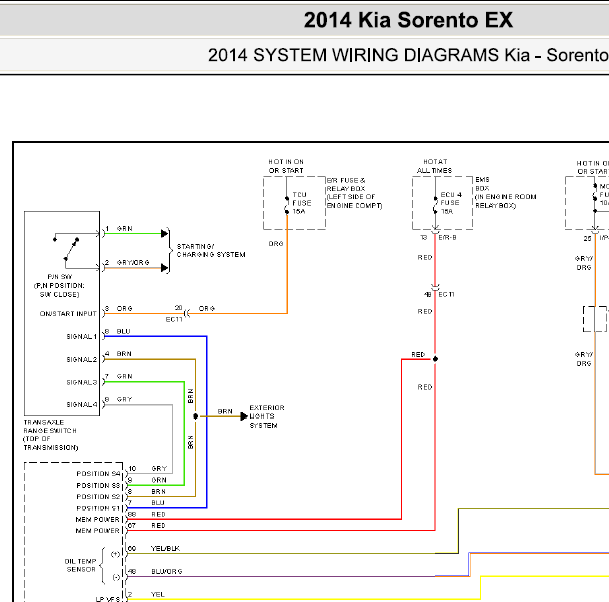This screenshot has width=609, height=602.
Task: Click the "POSITION S1" terminal label
Action: (98, 508)
